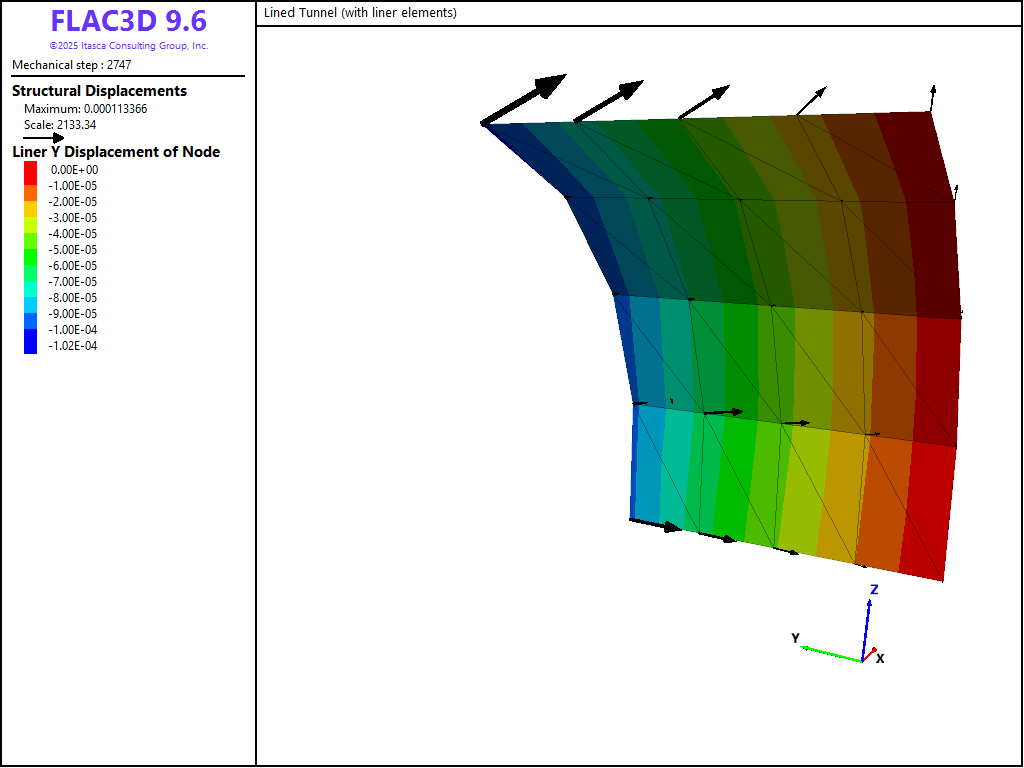Viewport: 1024px width, 768px height.
Task: Pick the red 0.00E+00 legend swatch
Action: 30,170
